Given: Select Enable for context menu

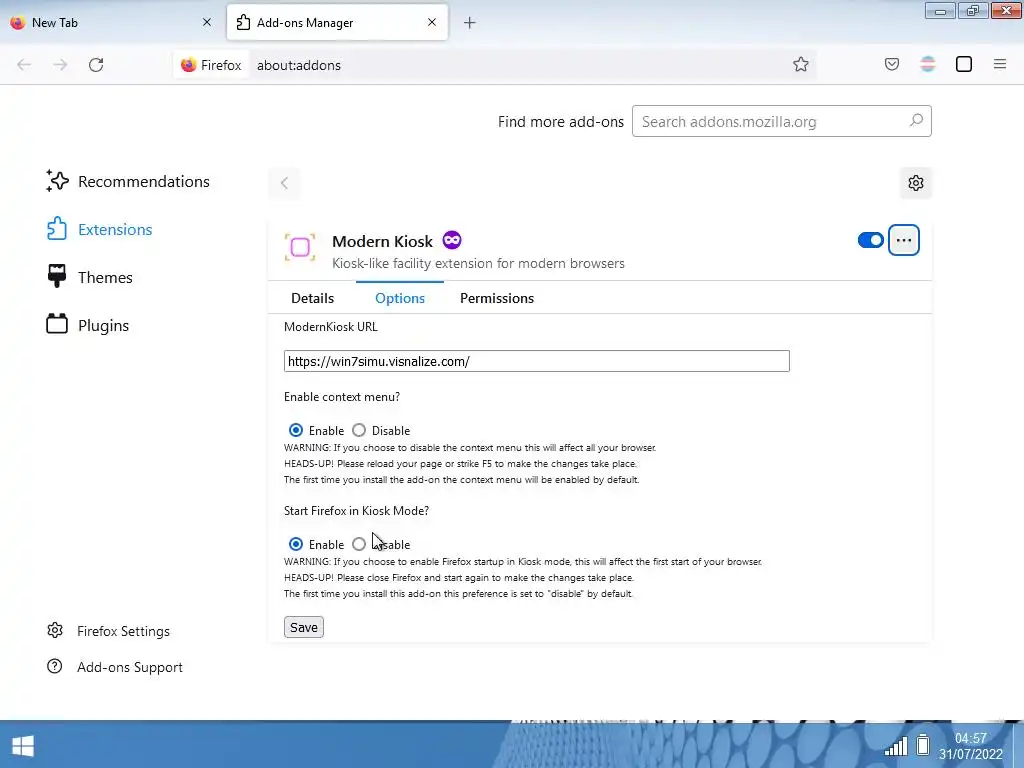Looking at the screenshot, I should click(296, 430).
